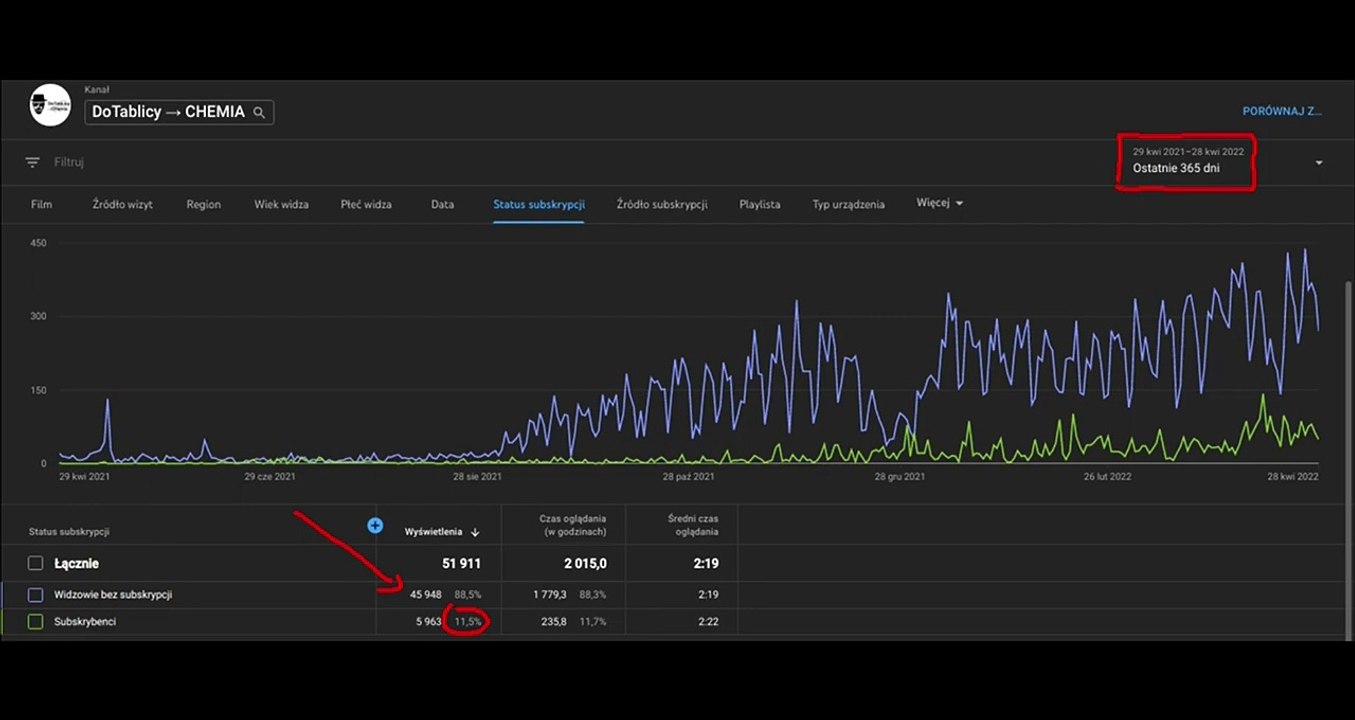This screenshot has width=1355, height=720.
Task: Click 2:19 in the Widzowie bez subskrypcji row
Action: (708, 595)
